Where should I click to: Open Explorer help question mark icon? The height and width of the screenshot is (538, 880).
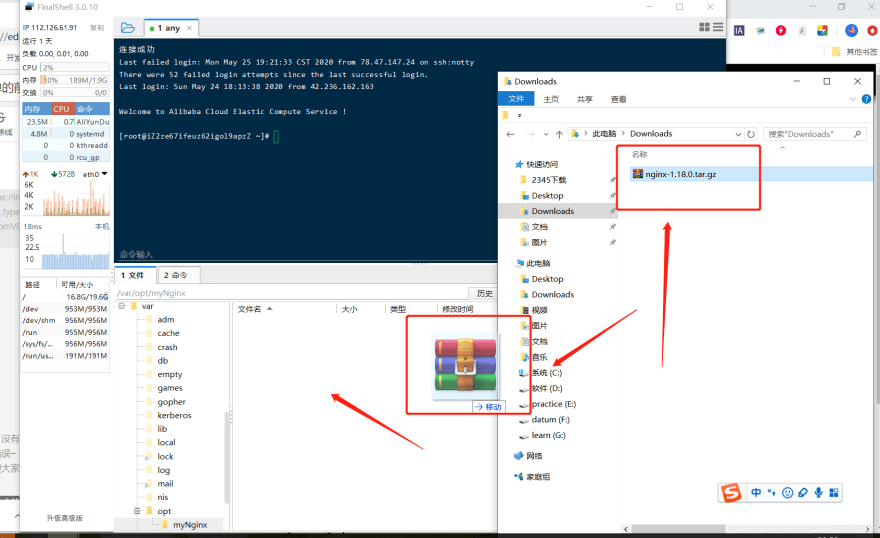867,99
